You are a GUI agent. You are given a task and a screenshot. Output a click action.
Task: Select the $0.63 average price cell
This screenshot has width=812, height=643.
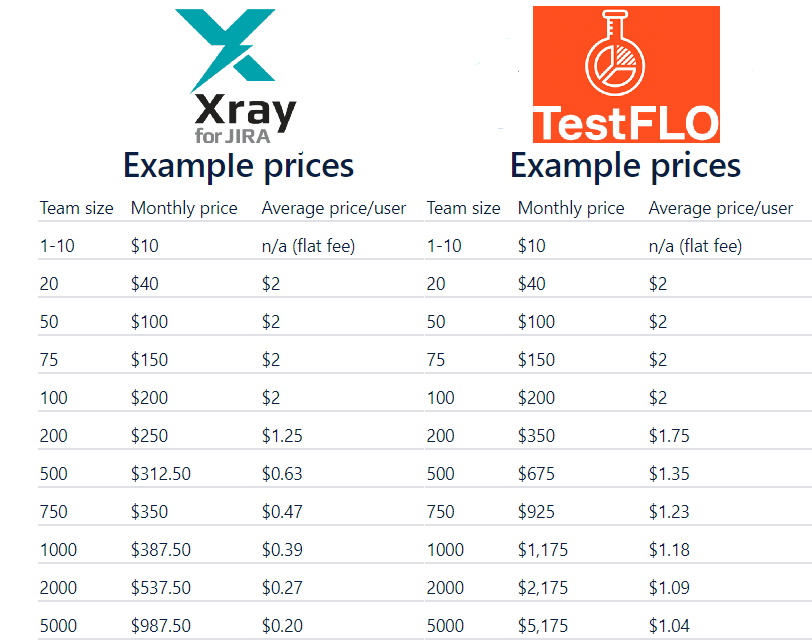[281, 474]
